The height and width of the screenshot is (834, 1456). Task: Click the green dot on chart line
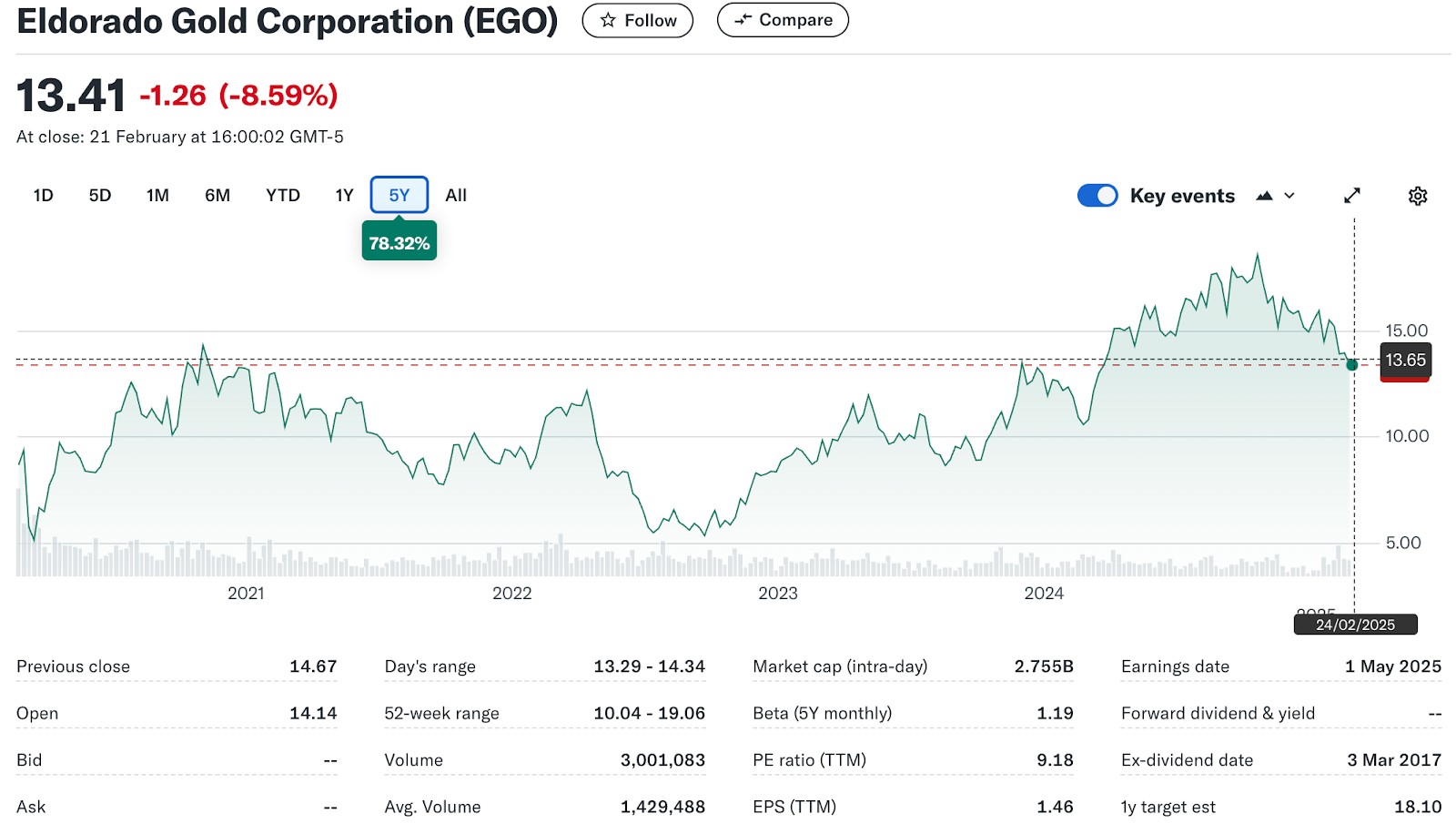tap(1352, 365)
